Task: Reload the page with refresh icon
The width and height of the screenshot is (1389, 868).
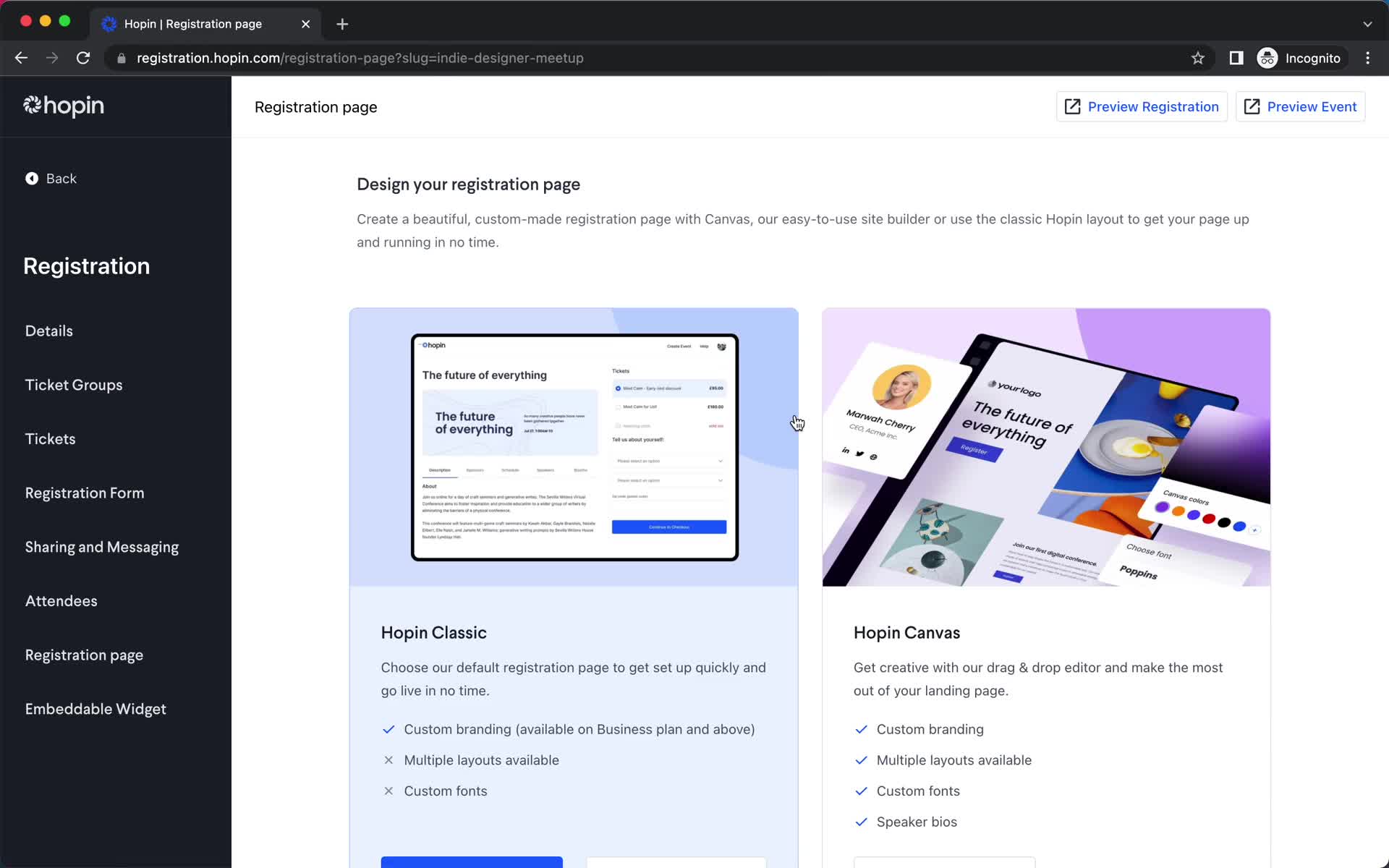Action: click(83, 58)
